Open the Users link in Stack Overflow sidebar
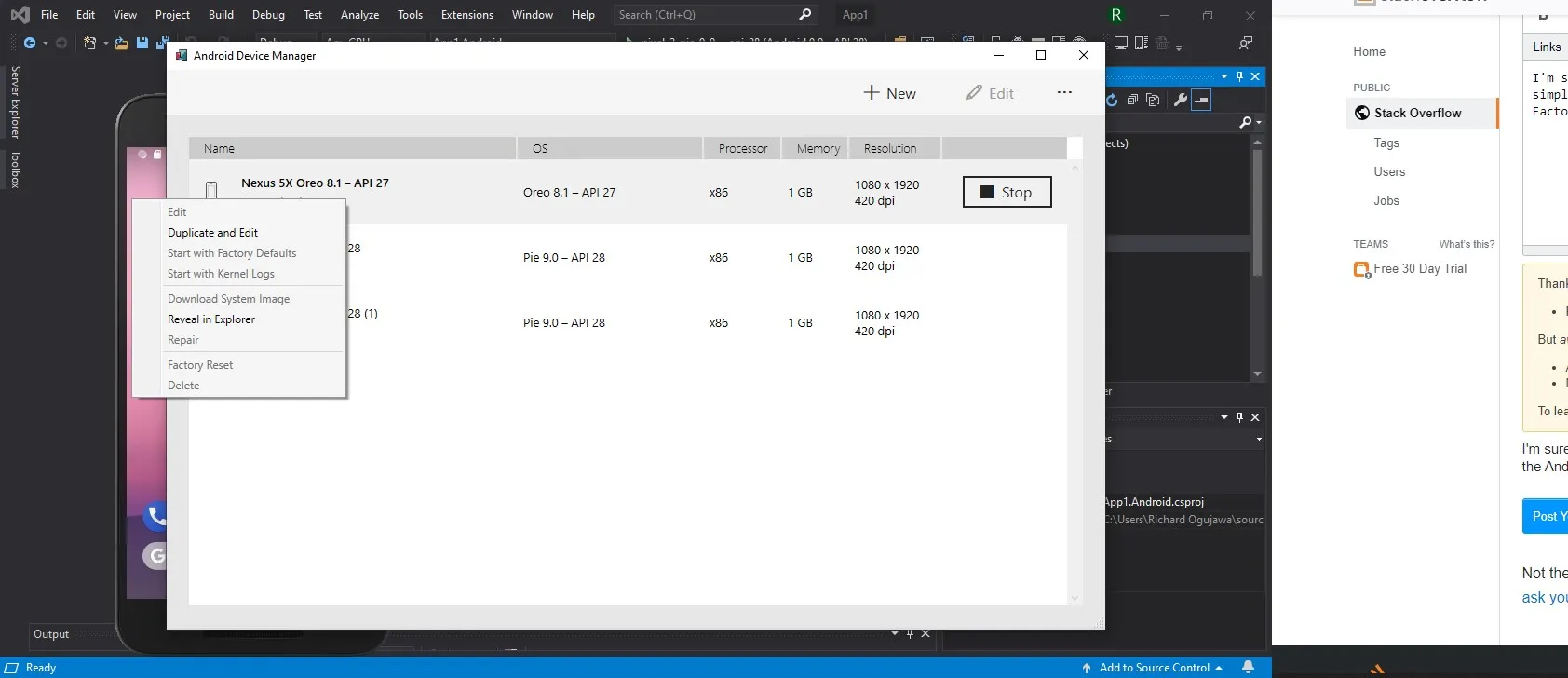The height and width of the screenshot is (678, 1568). pyautogui.click(x=1389, y=171)
